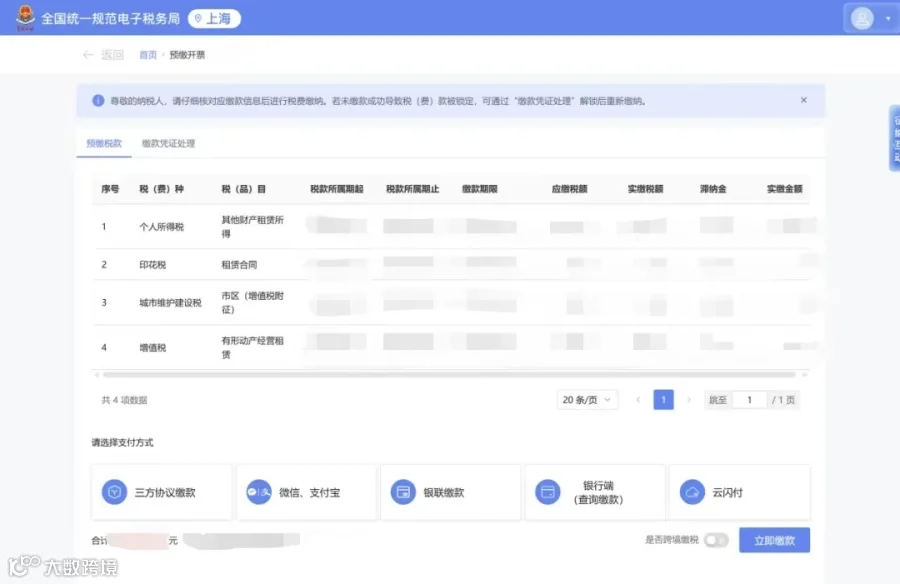Screen dimensions: 900x584
Task: Click the 银行端 wallet icon
Action: coord(548,492)
